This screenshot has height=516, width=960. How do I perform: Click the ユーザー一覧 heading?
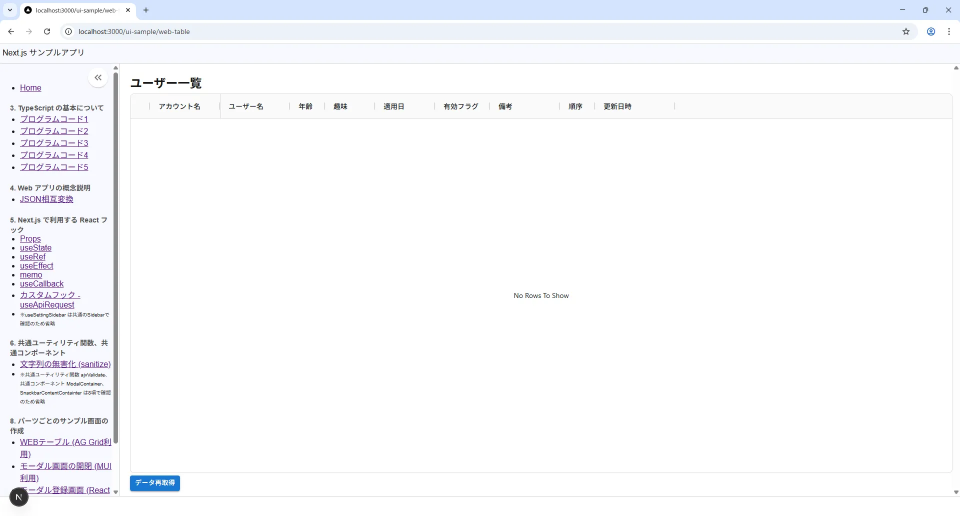[166, 83]
